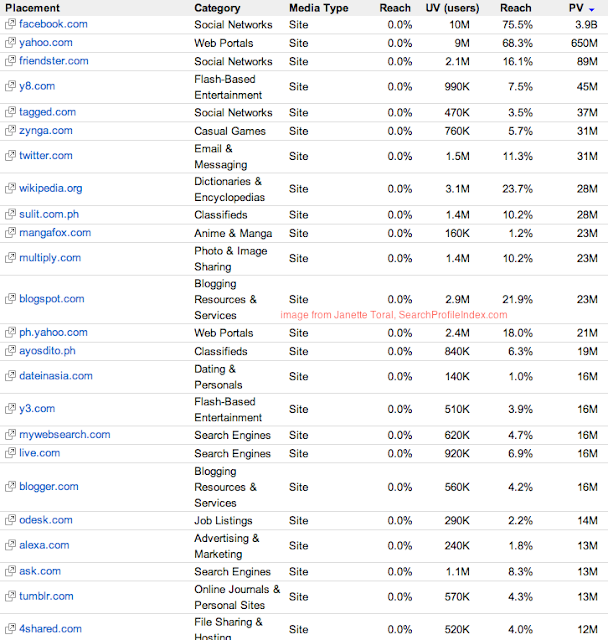Click external link icon next to 4shared.com
Screen dimensions: 608x640
[x=10, y=629]
